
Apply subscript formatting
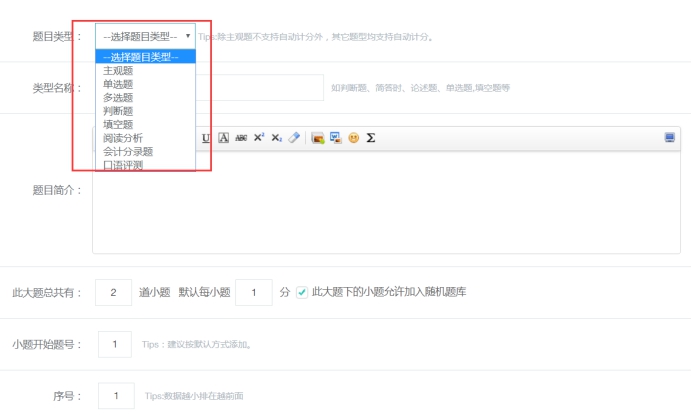click(276, 138)
